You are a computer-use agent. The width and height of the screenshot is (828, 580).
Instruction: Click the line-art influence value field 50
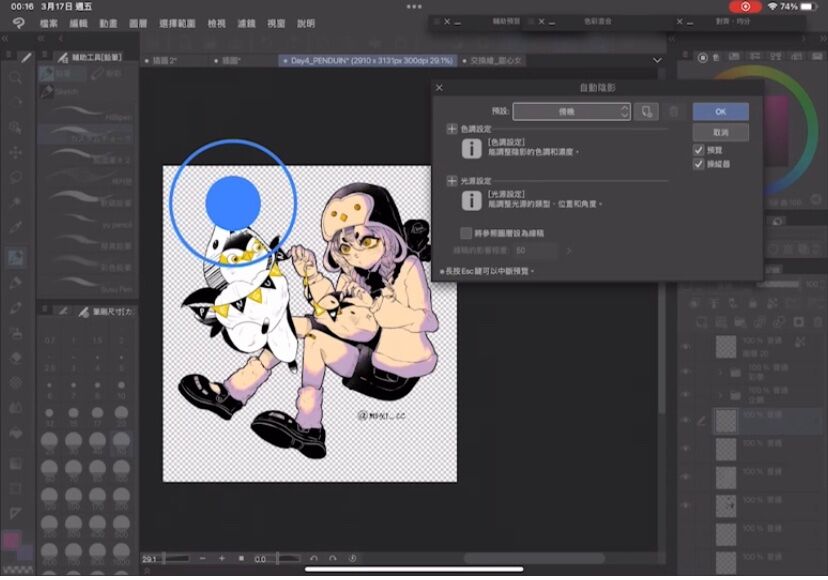coord(534,251)
